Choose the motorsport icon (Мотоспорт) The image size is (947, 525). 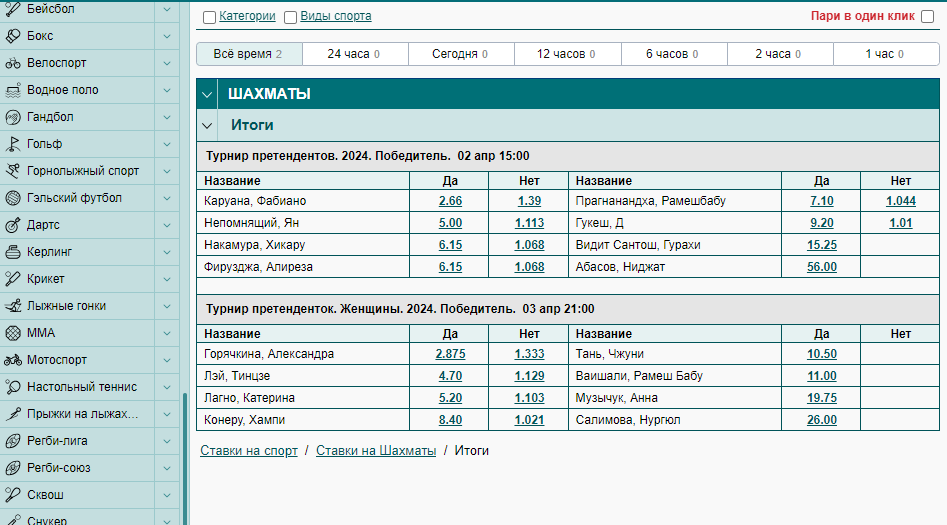[x=13, y=360]
